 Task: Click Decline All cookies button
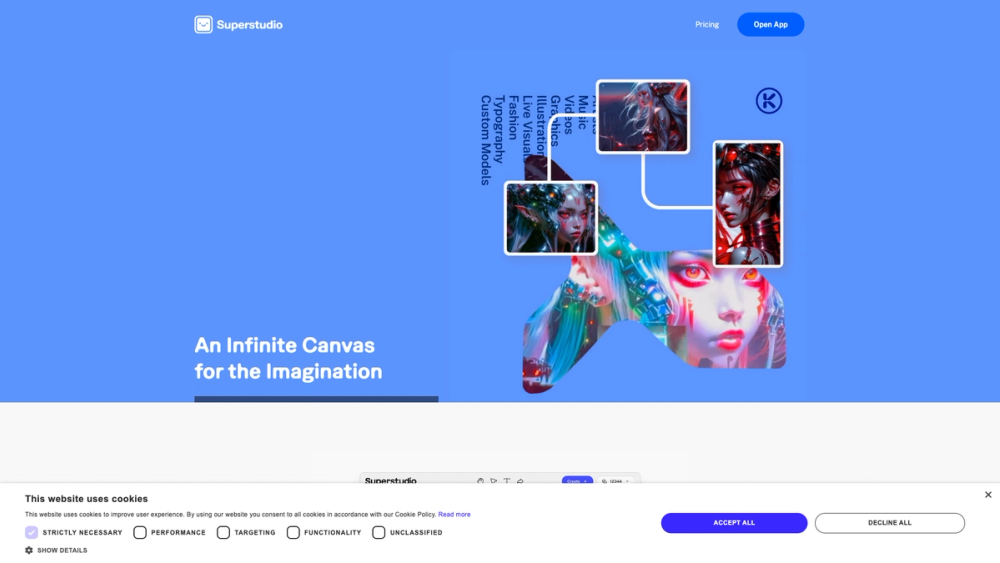[x=890, y=523]
